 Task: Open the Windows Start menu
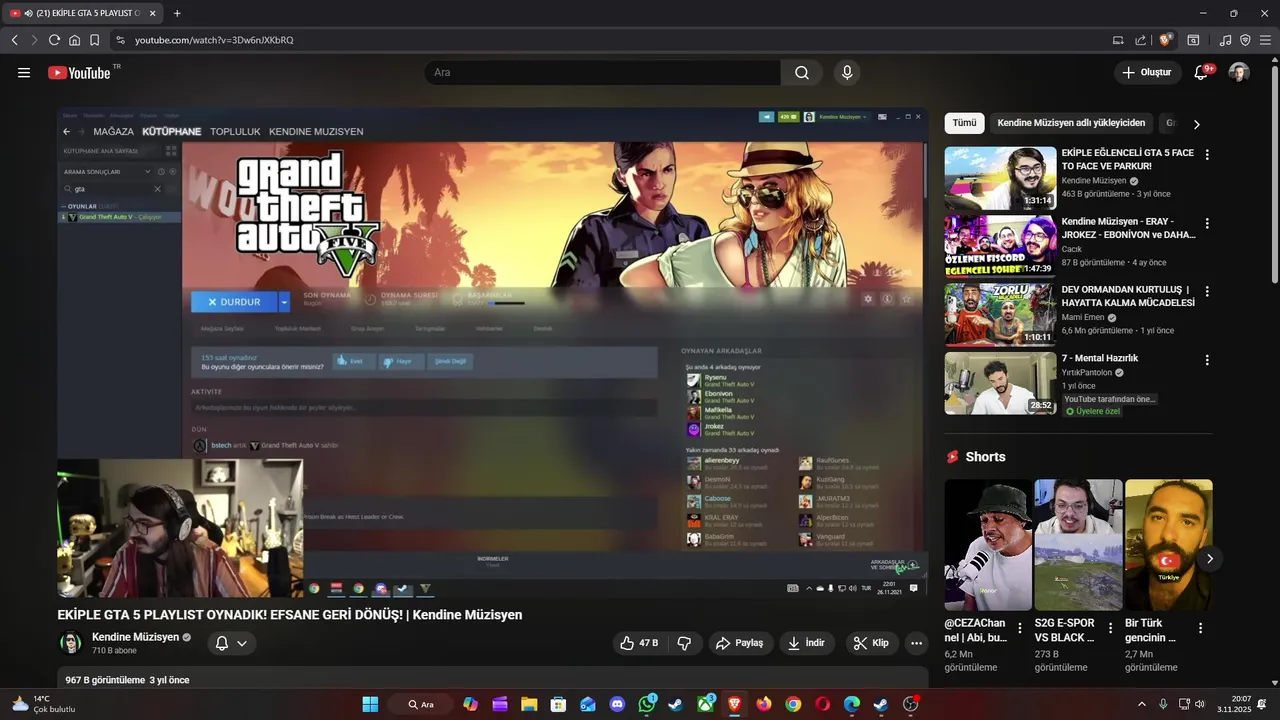tap(370, 704)
